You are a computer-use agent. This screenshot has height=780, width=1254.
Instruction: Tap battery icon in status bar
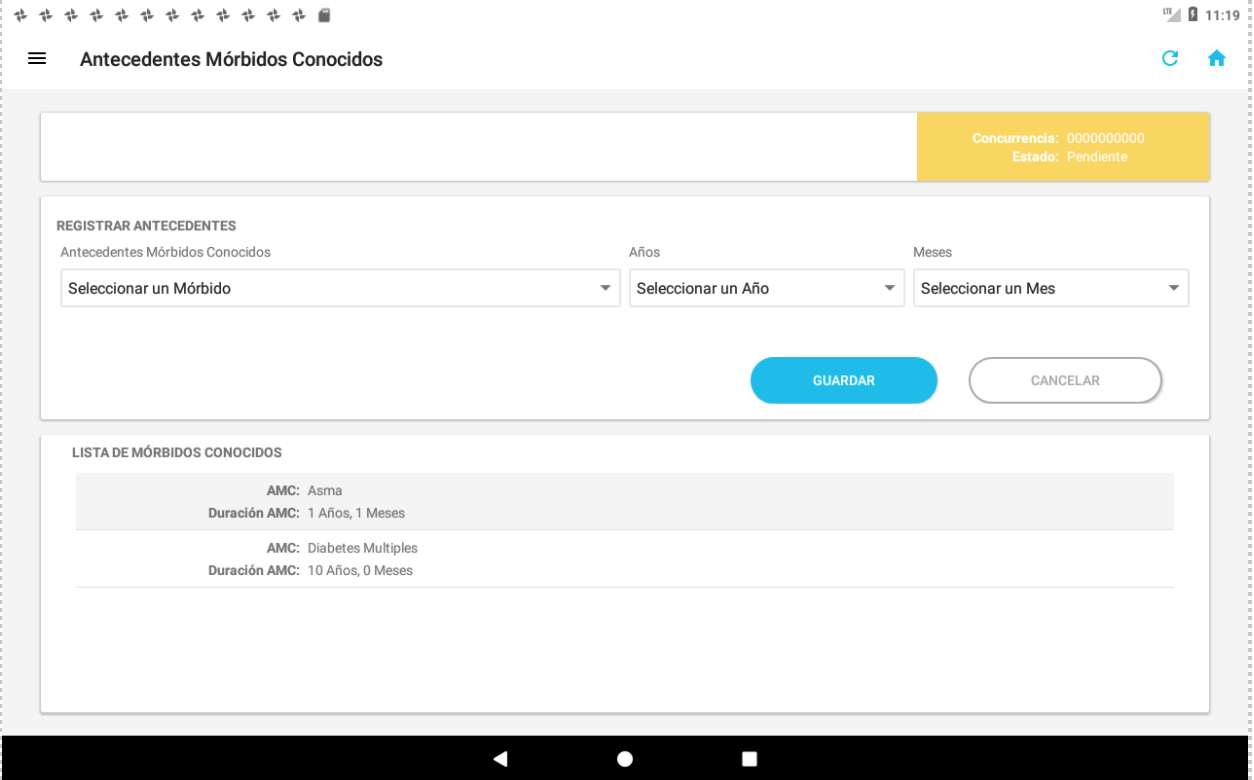(1192, 15)
